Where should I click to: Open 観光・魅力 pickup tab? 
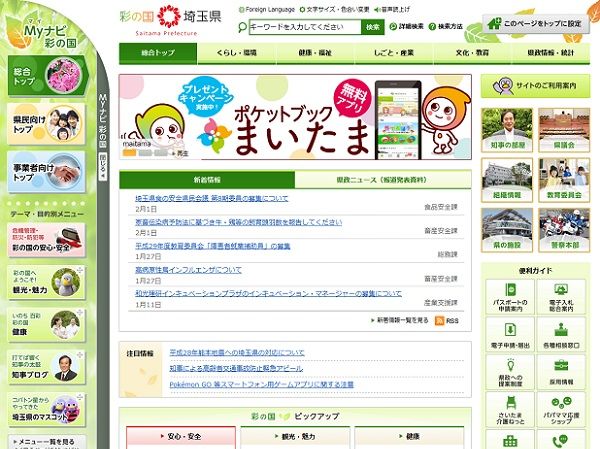click(295, 436)
